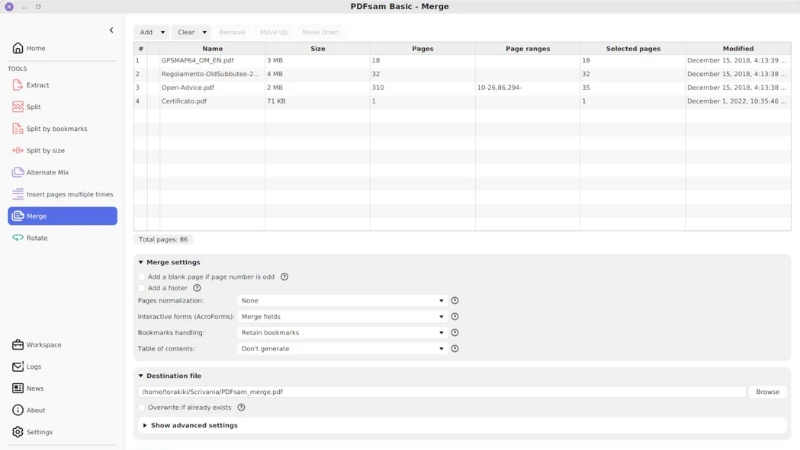Click the Browse button

tap(767, 392)
